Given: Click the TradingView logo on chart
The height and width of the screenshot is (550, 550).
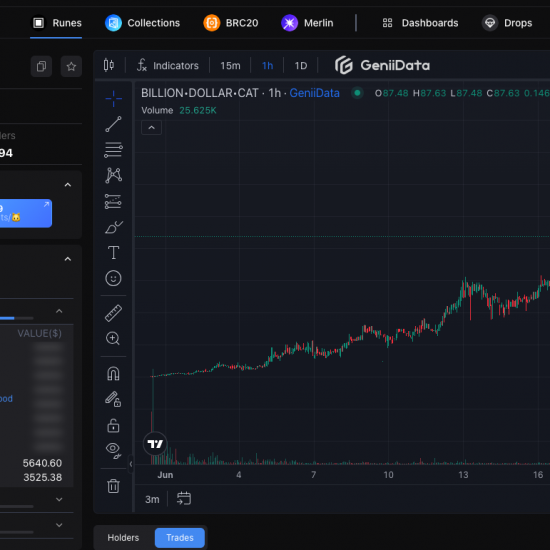Looking at the screenshot, I should click(x=155, y=444).
